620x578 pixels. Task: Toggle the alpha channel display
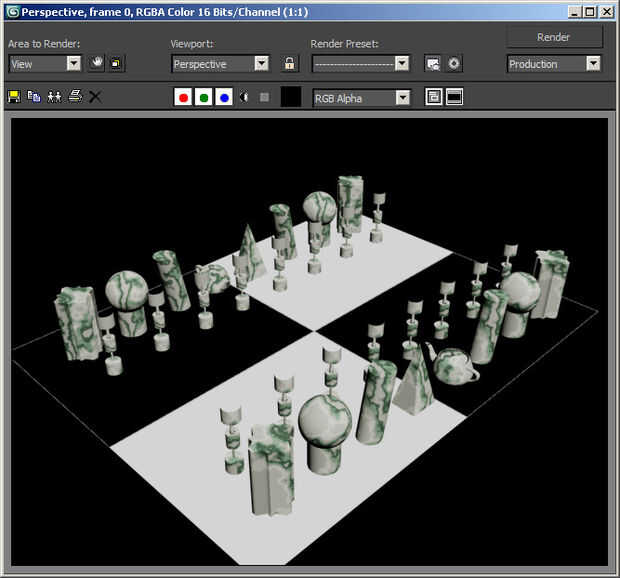click(244, 97)
